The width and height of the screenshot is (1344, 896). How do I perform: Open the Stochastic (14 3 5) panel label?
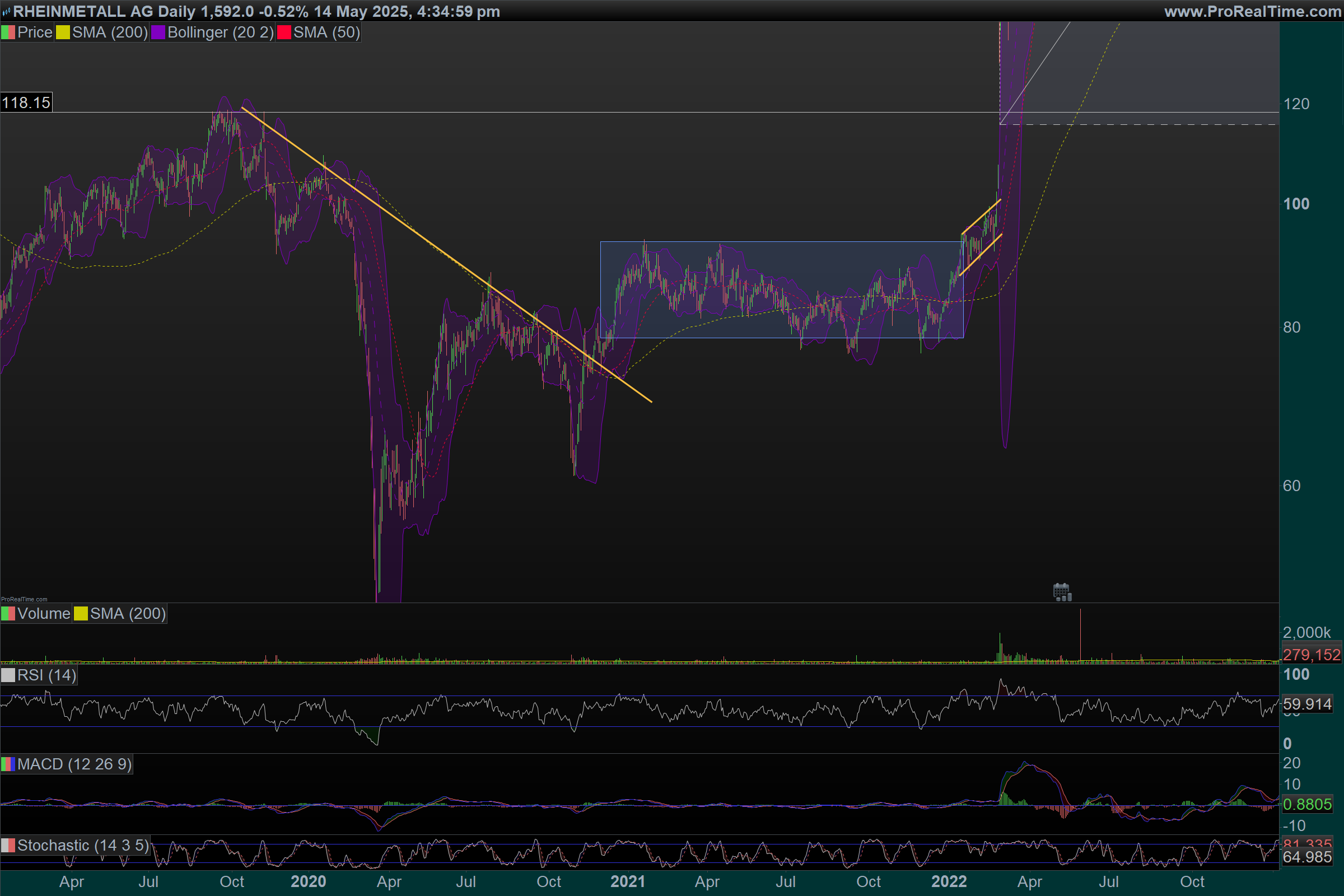click(x=83, y=846)
